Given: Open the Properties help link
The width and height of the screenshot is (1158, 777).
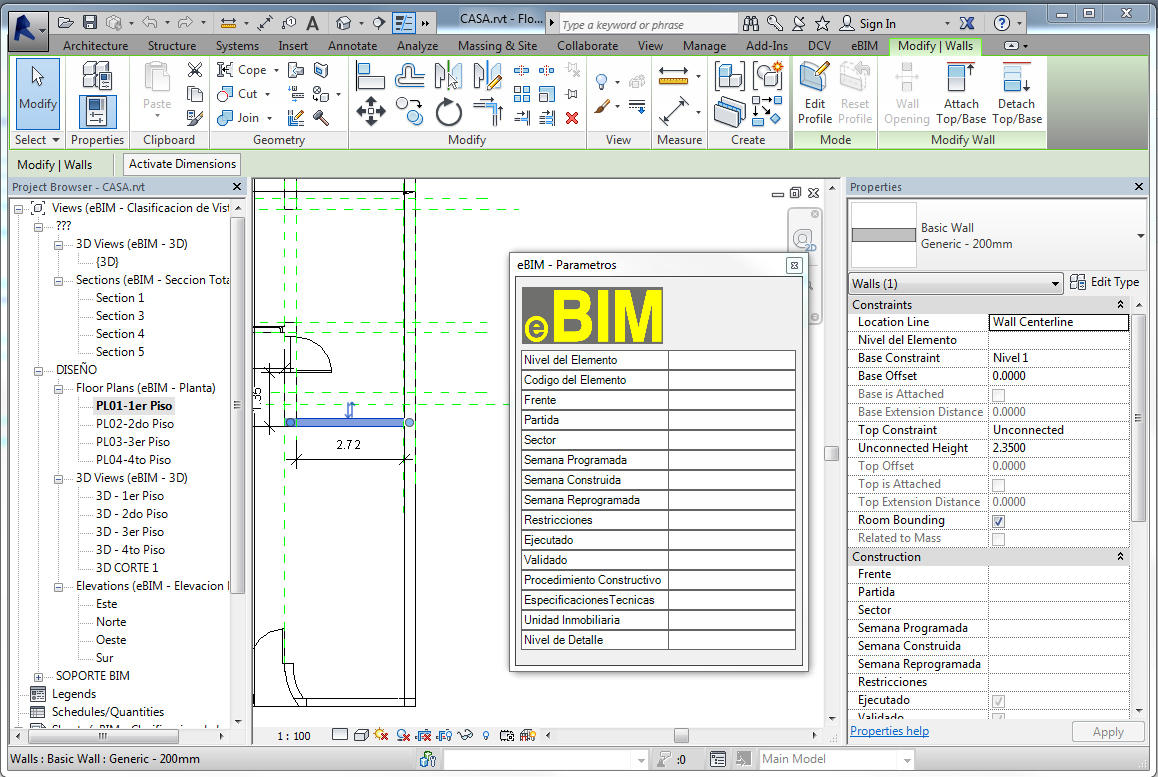Looking at the screenshot, I should pos(889,731).
